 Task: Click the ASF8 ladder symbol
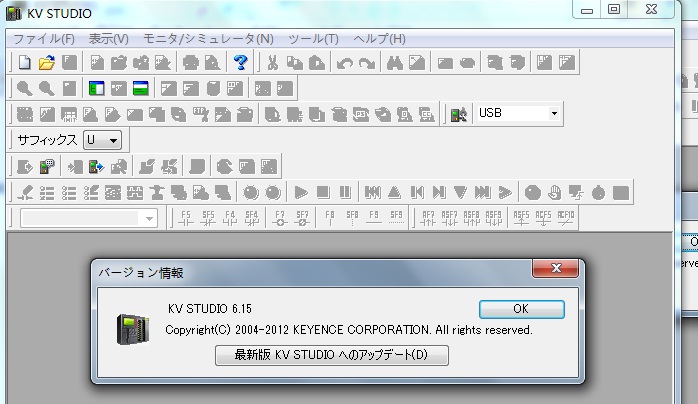(471, 218)
